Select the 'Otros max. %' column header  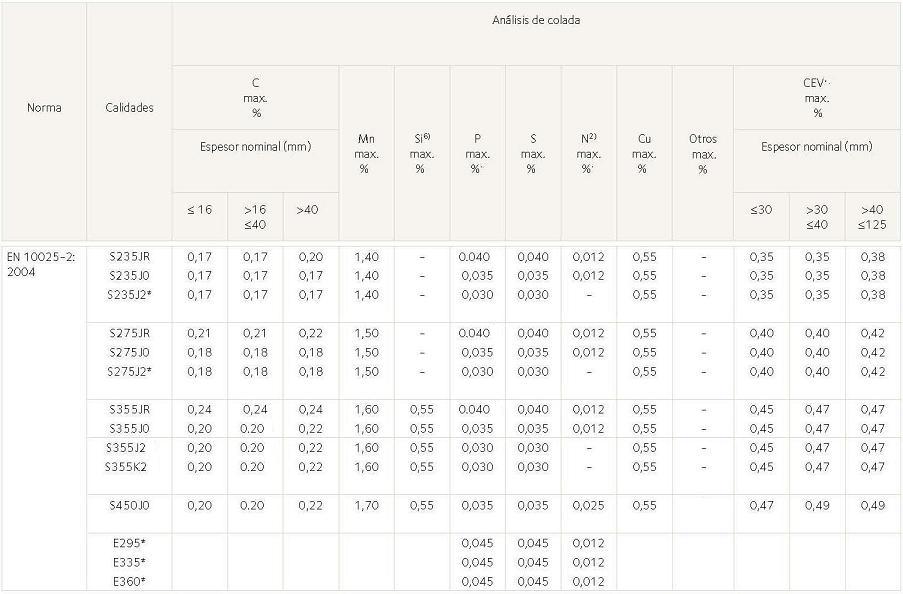703,153
